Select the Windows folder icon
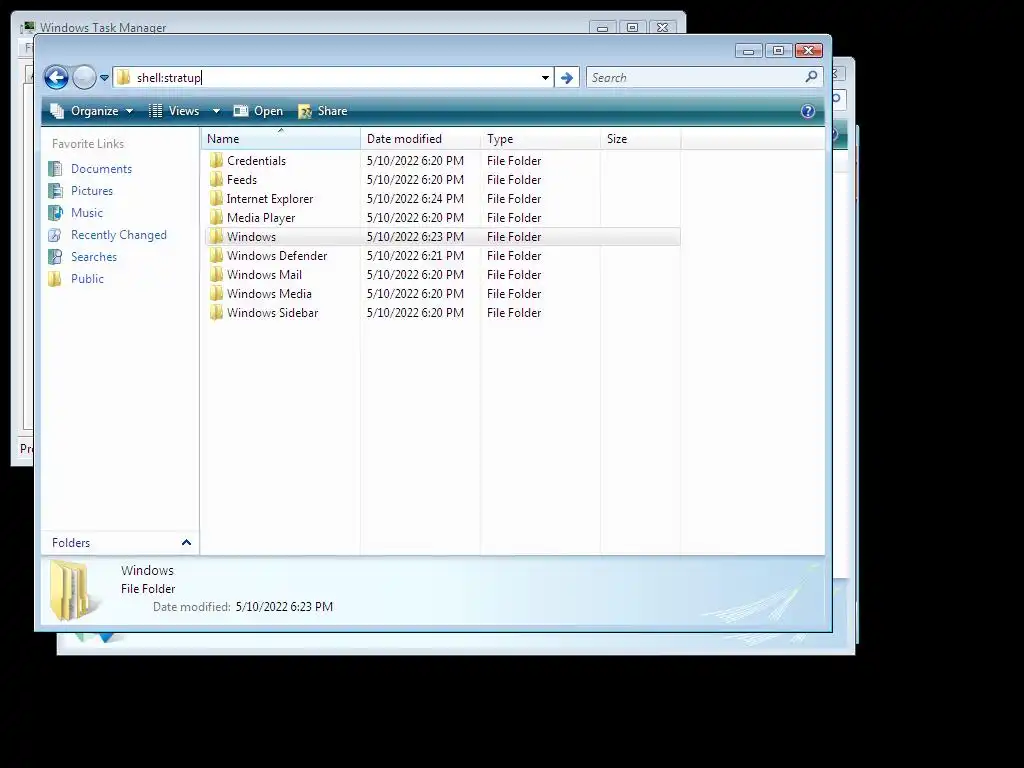 coord(216,236)
